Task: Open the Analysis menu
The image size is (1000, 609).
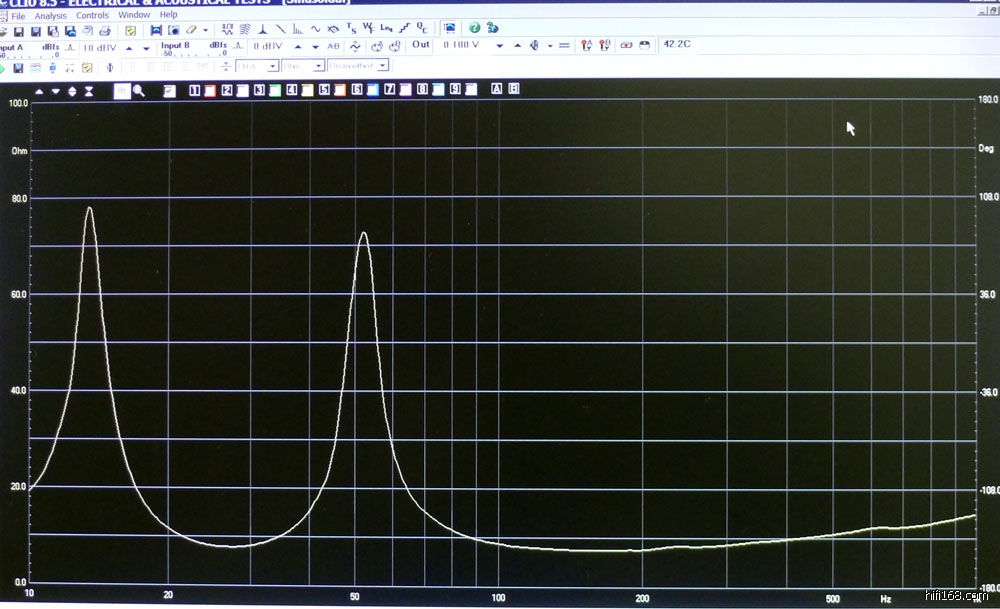Action: coord(50,16)
